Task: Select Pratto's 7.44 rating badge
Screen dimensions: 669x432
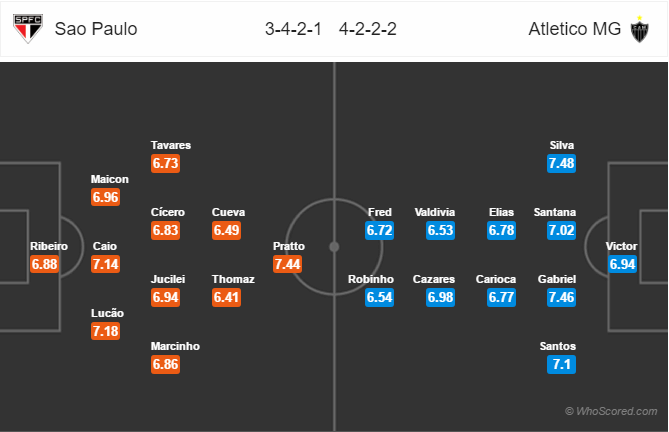Action: click(288, 264)
